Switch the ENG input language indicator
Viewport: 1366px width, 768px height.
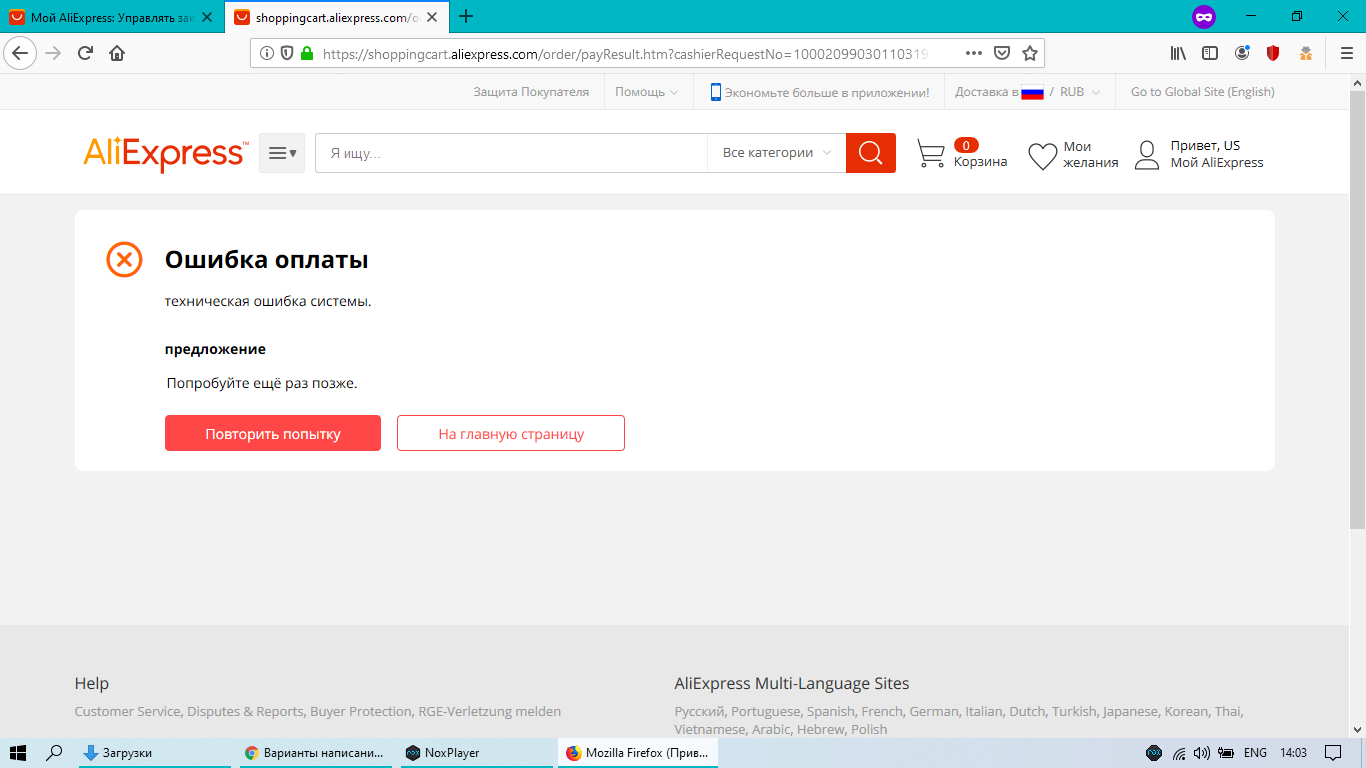[1255, 753]
